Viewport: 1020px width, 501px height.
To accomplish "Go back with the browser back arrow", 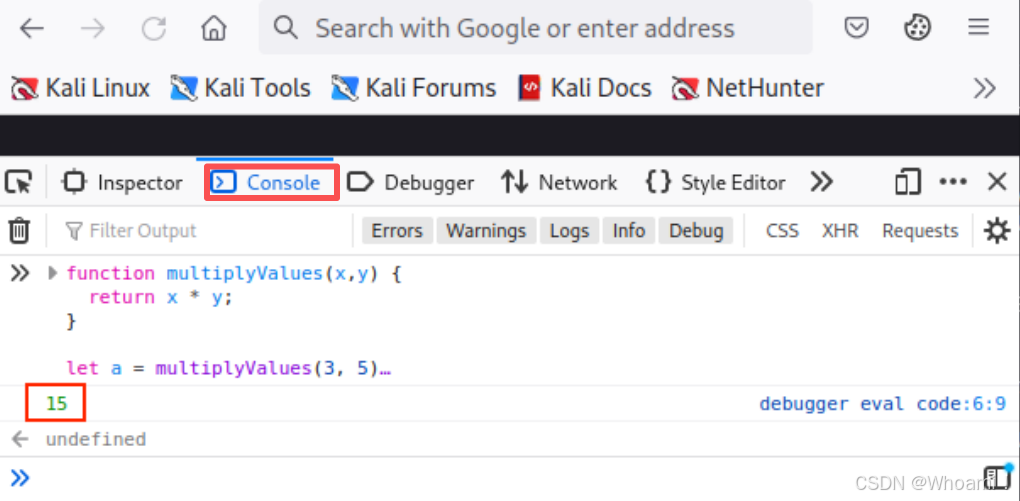I will [31, 27].
